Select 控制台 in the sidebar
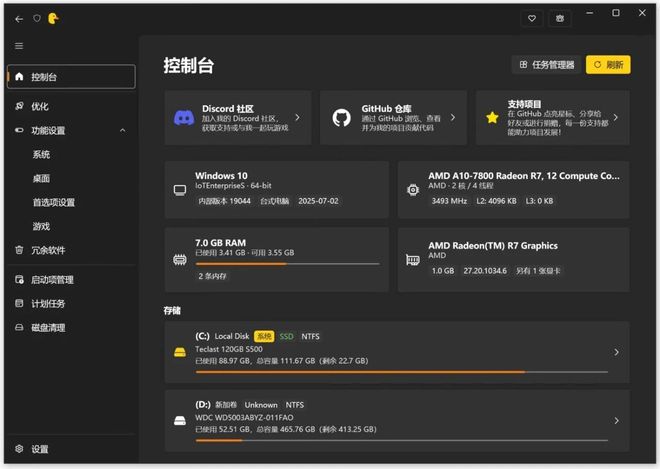Screen dimensions: 660x469 point(72,77)
